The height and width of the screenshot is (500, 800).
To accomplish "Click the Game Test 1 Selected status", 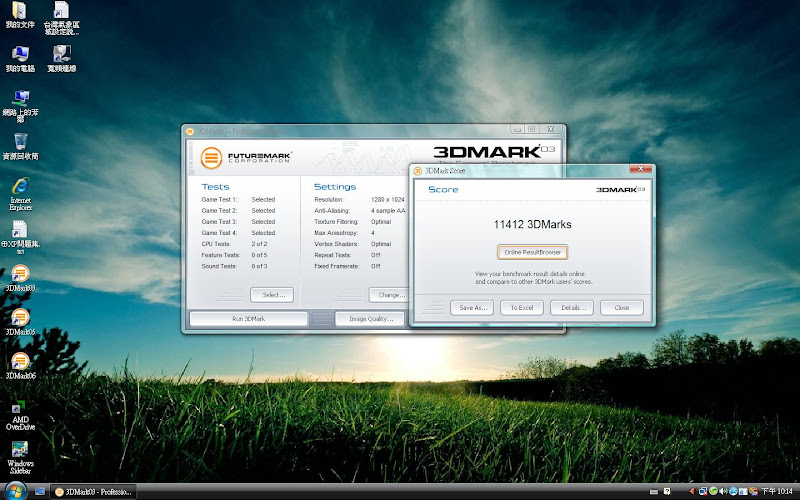I will coord(263,199).
